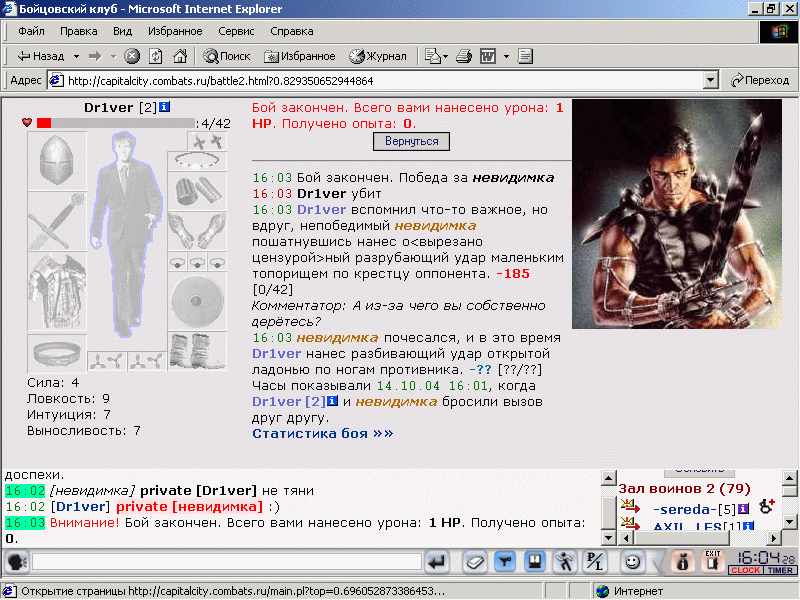Open the Избранное favorites toolbar button
The height and width of the screenshot is (600, 800).
(x=299, y=56)
